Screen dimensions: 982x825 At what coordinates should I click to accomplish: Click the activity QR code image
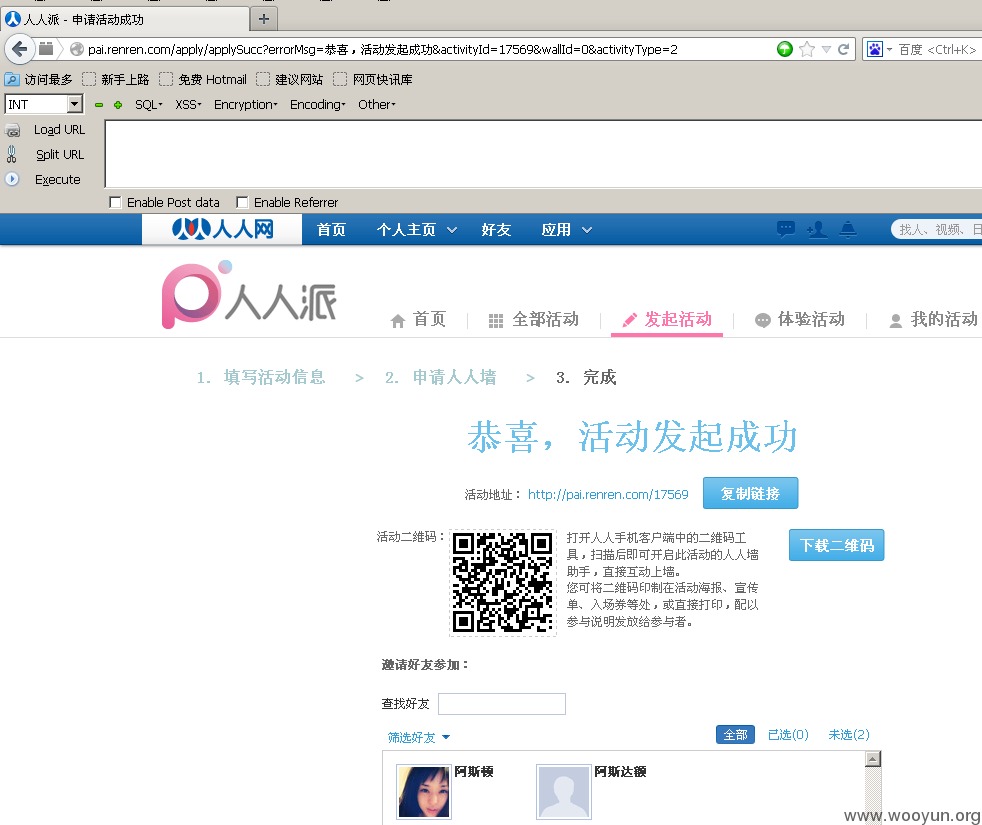pos(503,583)
